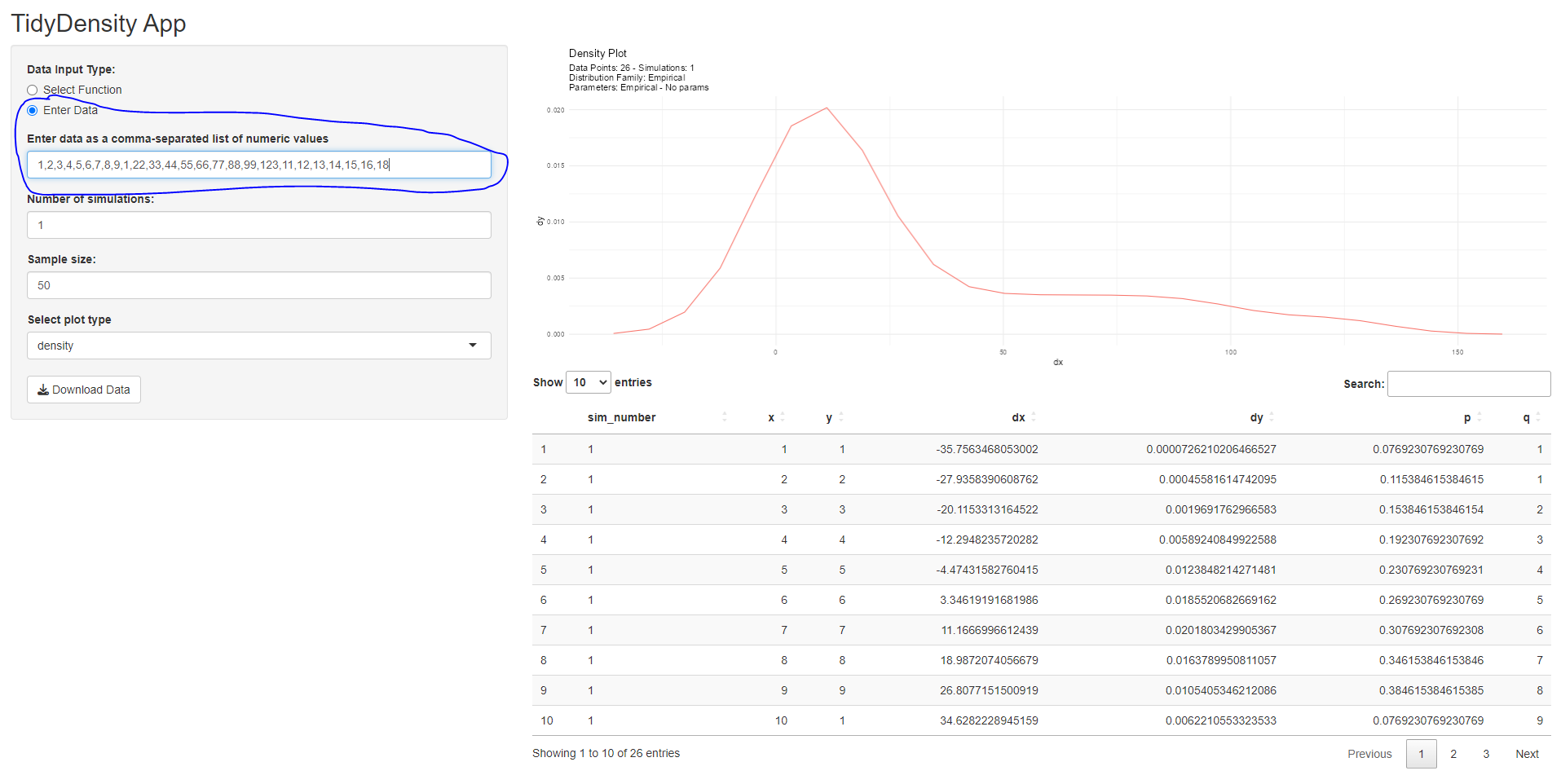1561x784 pixels.
Task: Choose the Select Function radio option
Action: point(33,90)
